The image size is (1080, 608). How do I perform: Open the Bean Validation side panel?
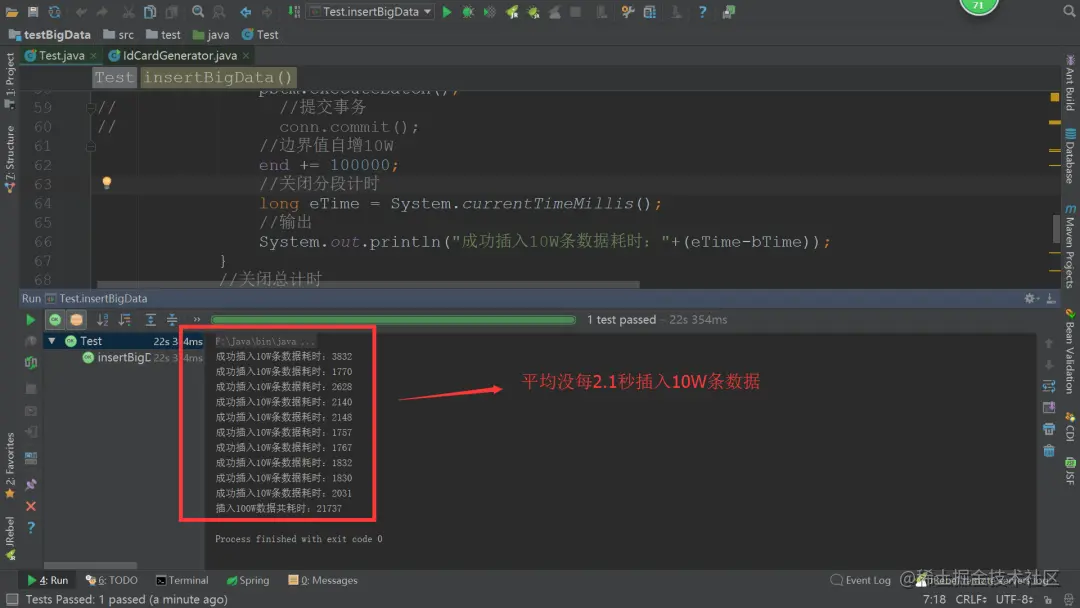pyautogui.click(x=1070, y=351)
